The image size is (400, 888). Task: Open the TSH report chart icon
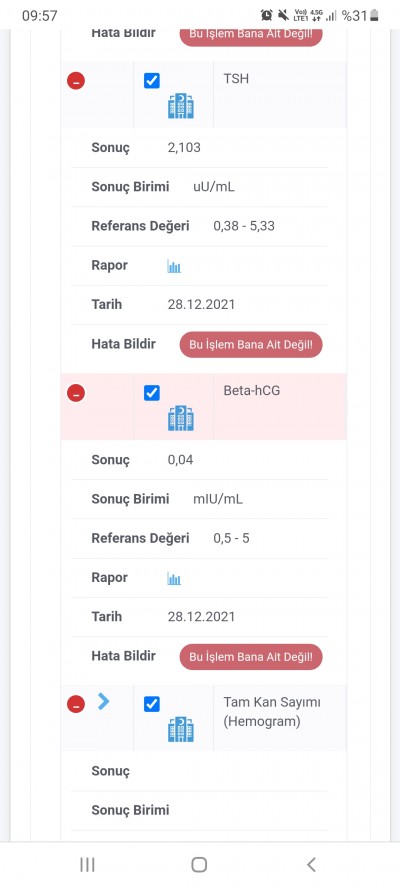point(174,266)
